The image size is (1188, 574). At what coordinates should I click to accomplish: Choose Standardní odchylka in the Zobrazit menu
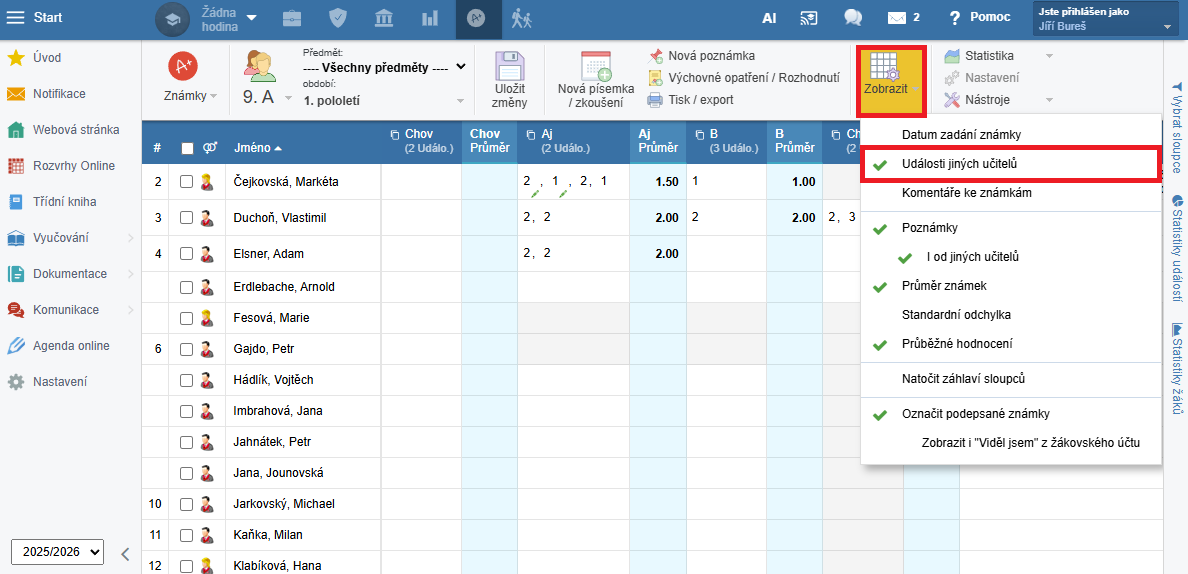[x=956, y=314]
